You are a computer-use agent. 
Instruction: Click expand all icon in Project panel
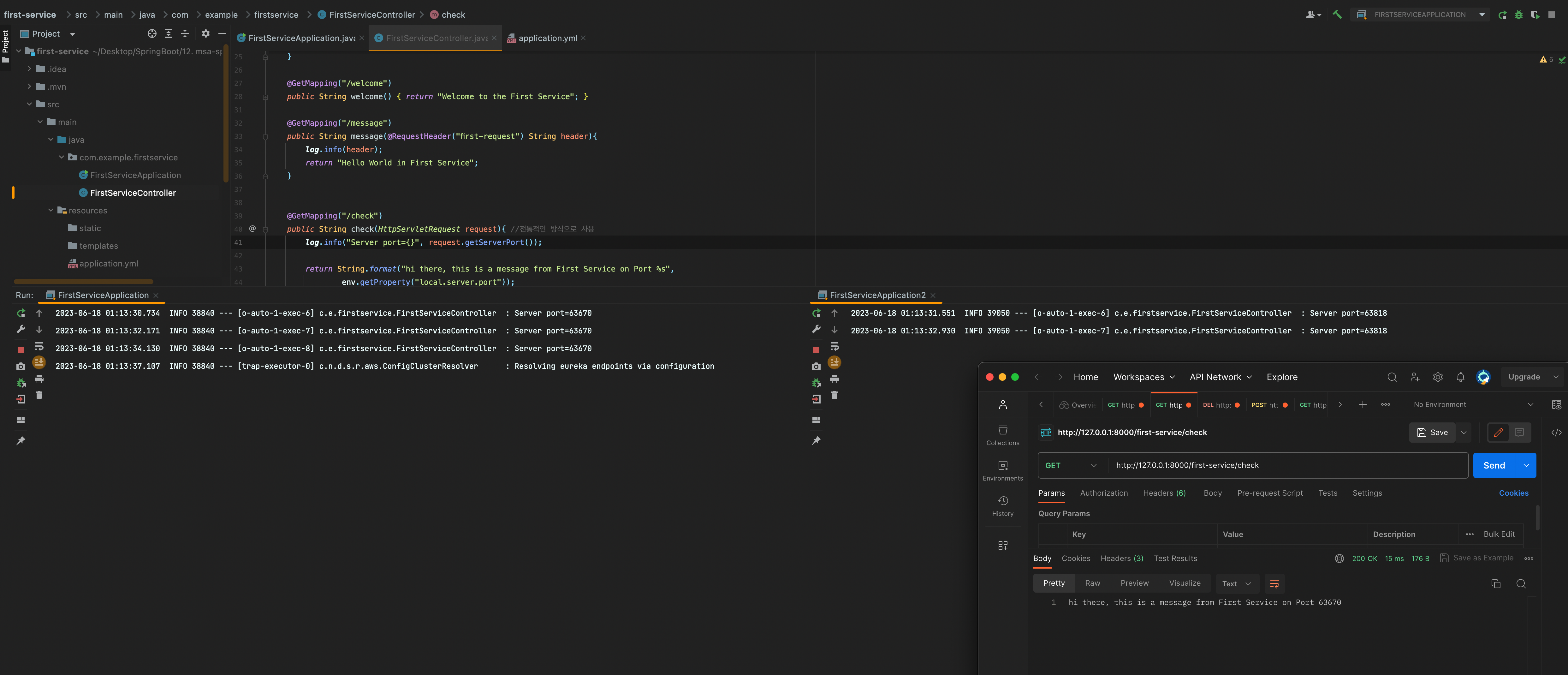coord(169,33)
